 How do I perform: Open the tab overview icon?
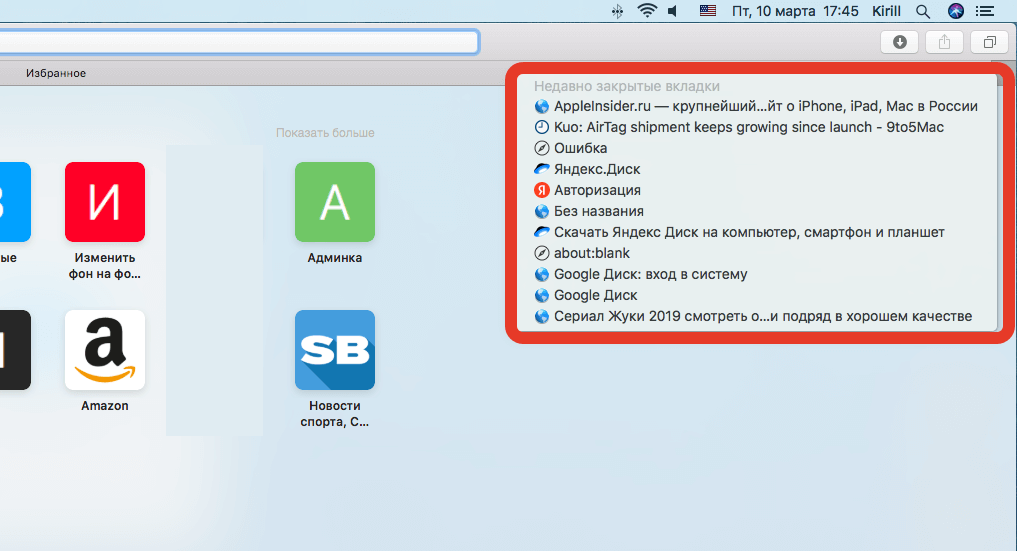click(989, 42)
